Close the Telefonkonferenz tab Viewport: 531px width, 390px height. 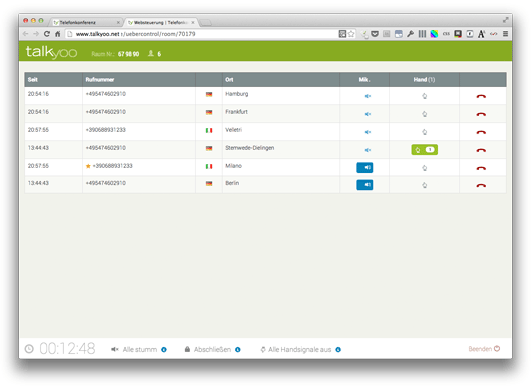[x=118, y=22]
